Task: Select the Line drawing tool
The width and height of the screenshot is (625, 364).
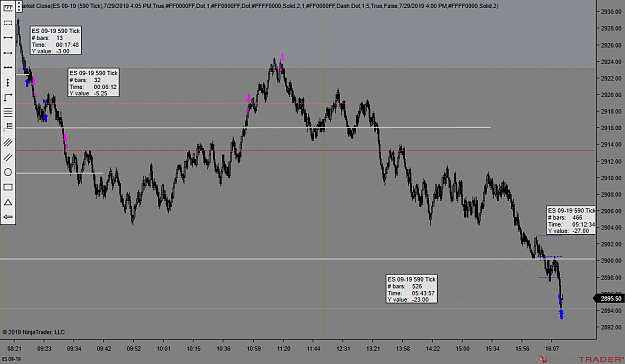Action: pos(8,37)
